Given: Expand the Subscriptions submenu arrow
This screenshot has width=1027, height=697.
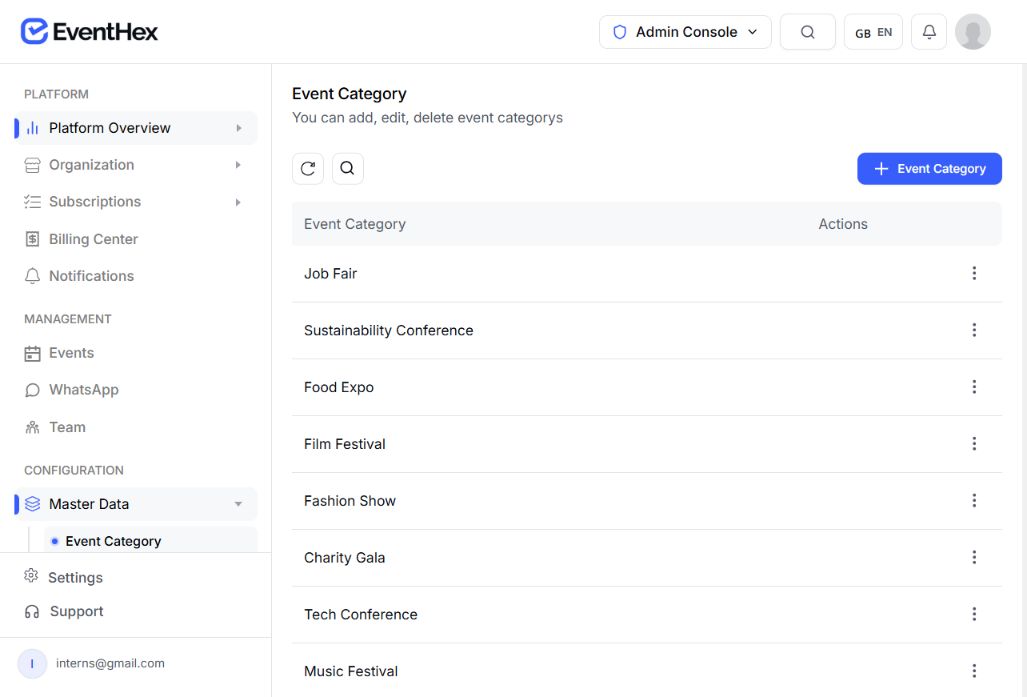Looking at the screenshot, I should tap(238, 202).
